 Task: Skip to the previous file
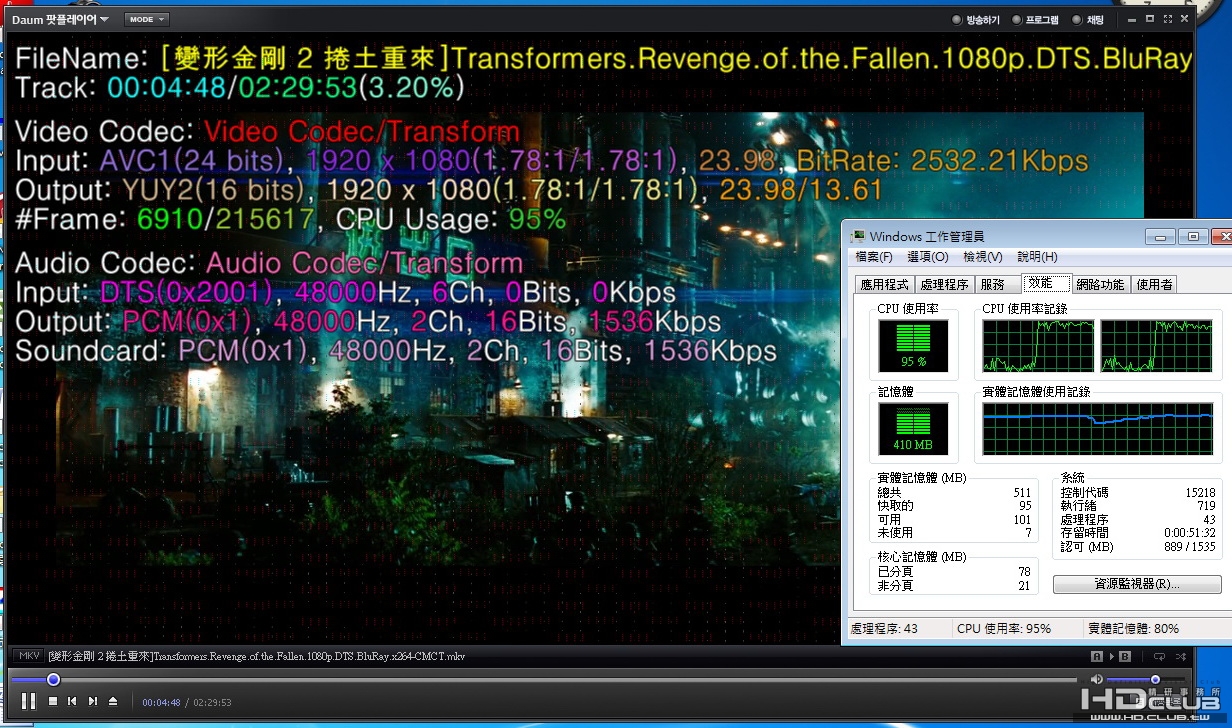tap(72, 701)
